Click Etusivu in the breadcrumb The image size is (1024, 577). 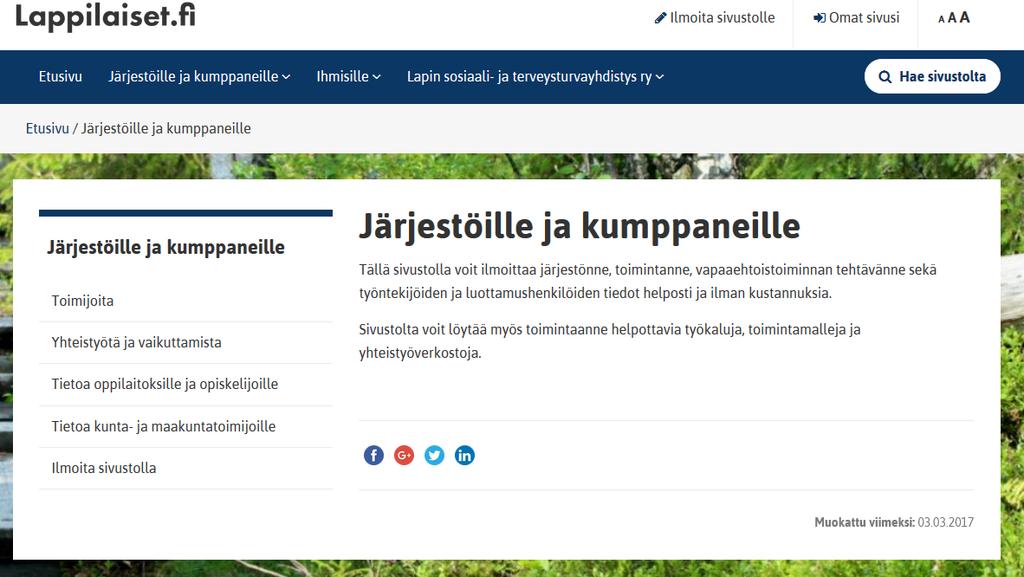pos(47,129)
